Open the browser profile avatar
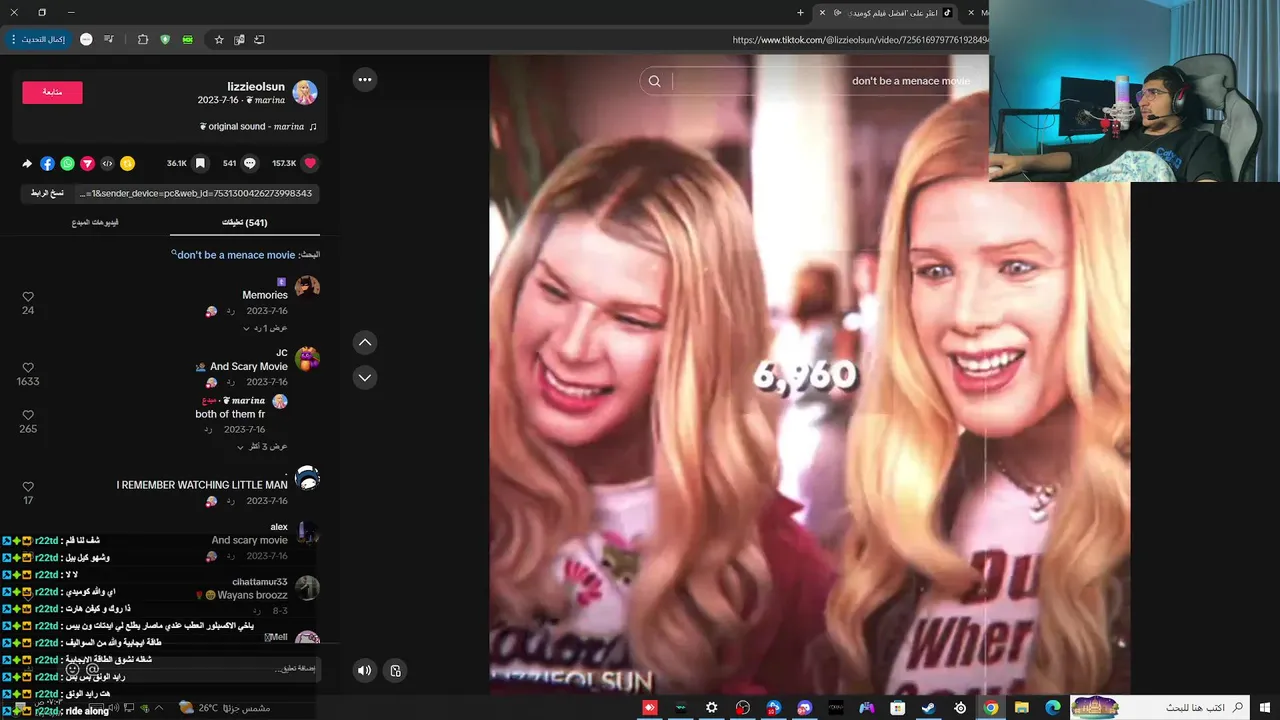 (86, 40)
